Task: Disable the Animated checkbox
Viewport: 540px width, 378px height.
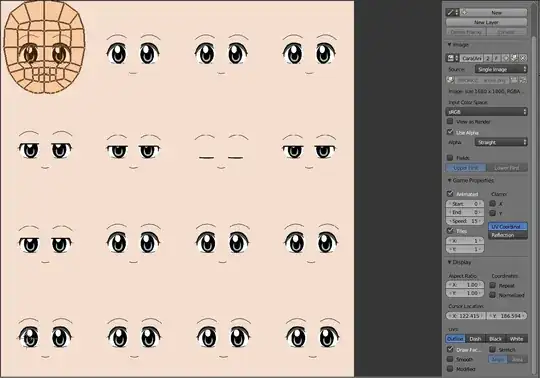Action: click(x=450, y=193)
